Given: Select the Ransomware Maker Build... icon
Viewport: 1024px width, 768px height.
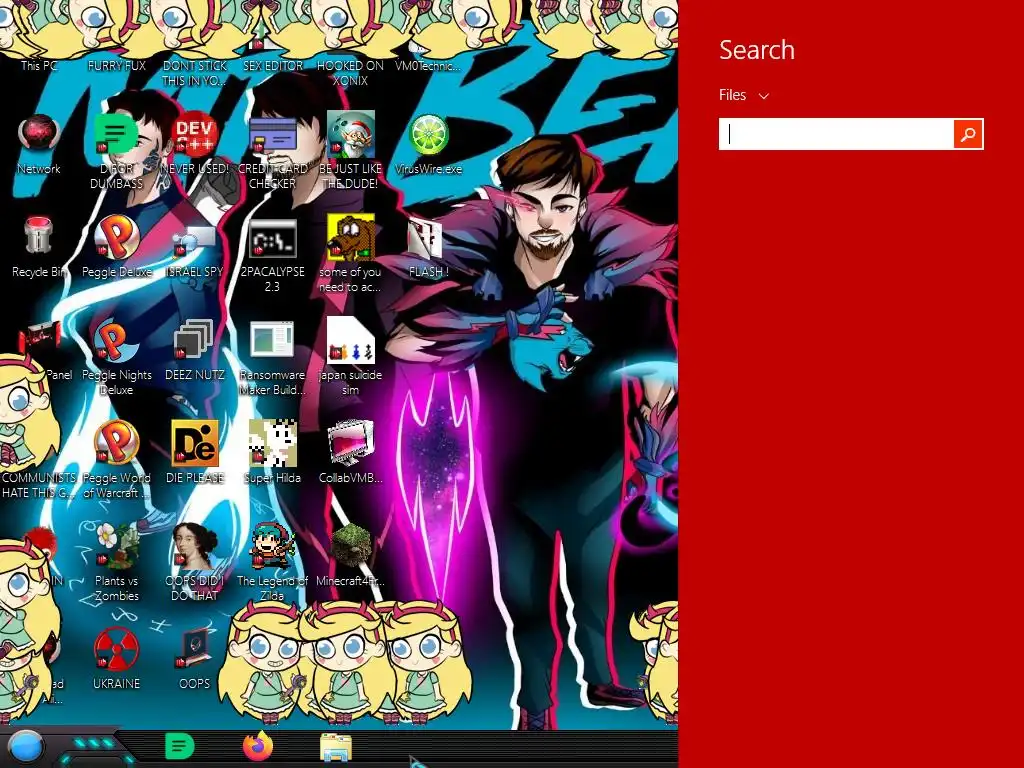Looking at the screenshot, I should (x=272, y=340).
